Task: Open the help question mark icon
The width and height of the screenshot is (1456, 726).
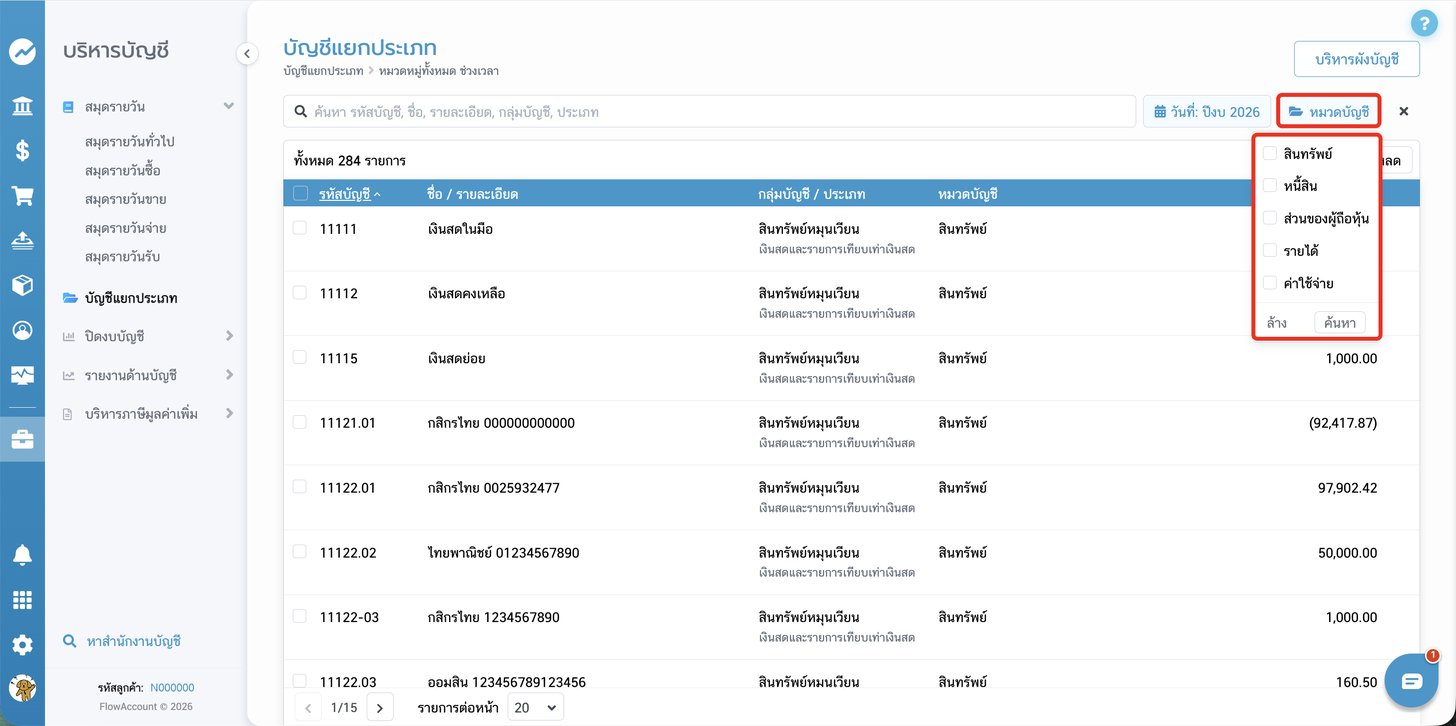Action: point(1423,24)
